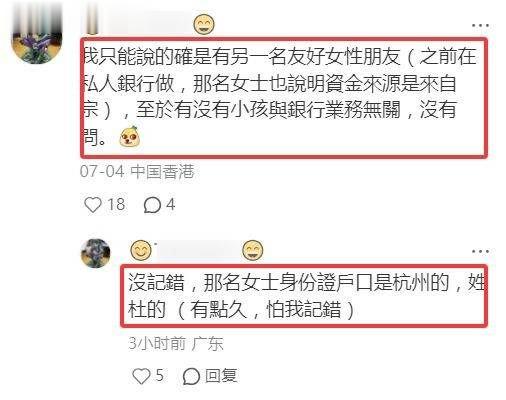This screenshot has height=400, width=506.
Task: Select the reply text mentioning 杭州
Action: [304, 296]
